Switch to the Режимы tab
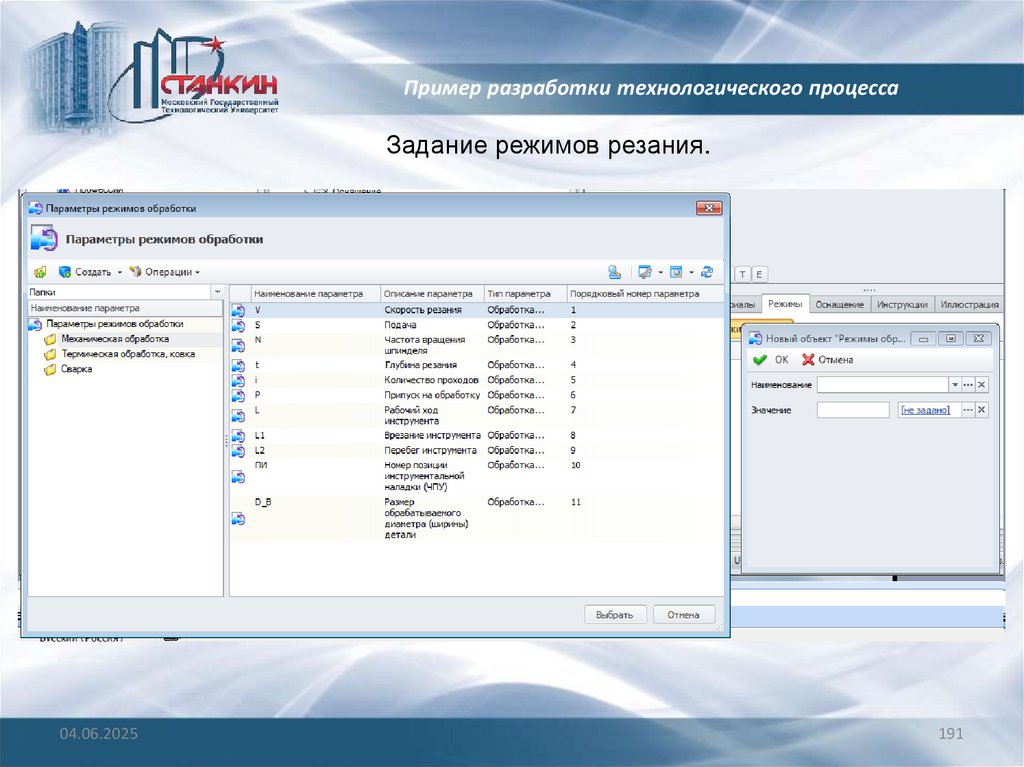The height and width of the screenshot is (767, 1024). (x=785, y=304)
